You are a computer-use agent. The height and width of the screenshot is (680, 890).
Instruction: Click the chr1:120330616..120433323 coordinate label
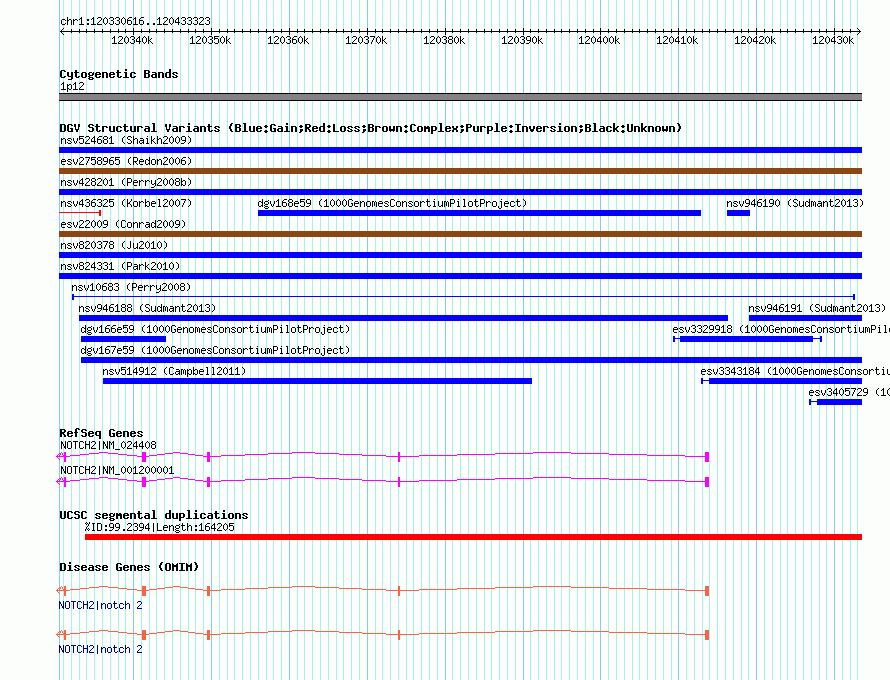pyautogui.click(x=135, y=21)
